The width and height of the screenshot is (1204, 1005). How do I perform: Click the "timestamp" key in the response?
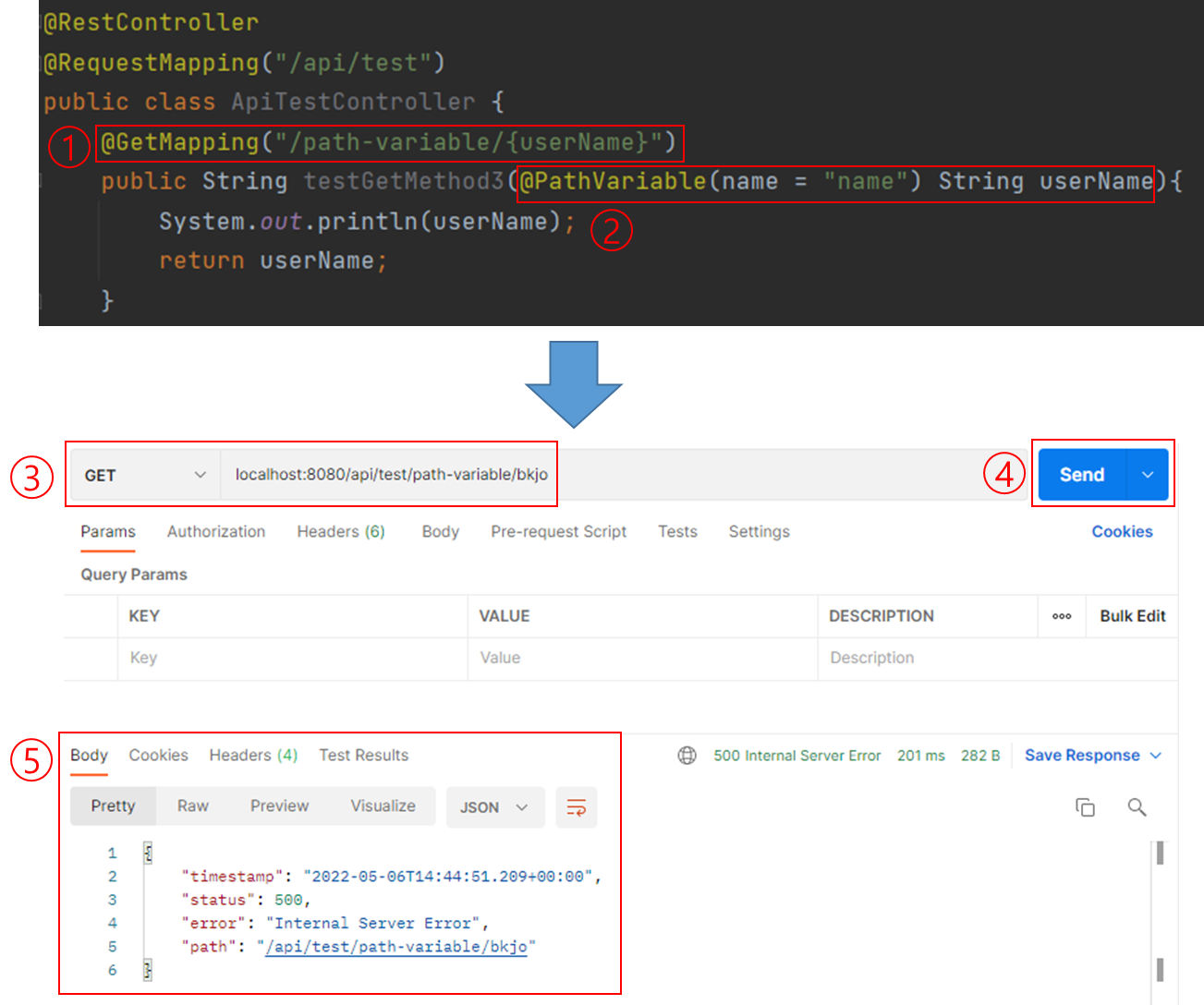(x=233, y=877)
